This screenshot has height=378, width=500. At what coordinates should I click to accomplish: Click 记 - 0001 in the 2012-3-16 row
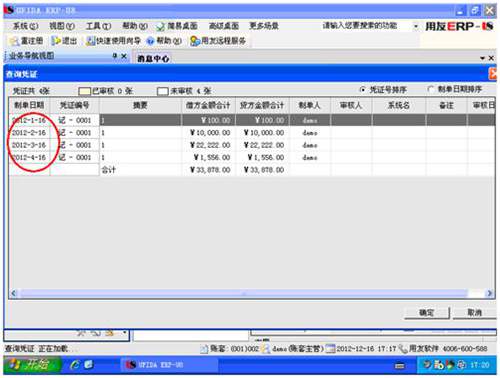[x=75, y=145]
